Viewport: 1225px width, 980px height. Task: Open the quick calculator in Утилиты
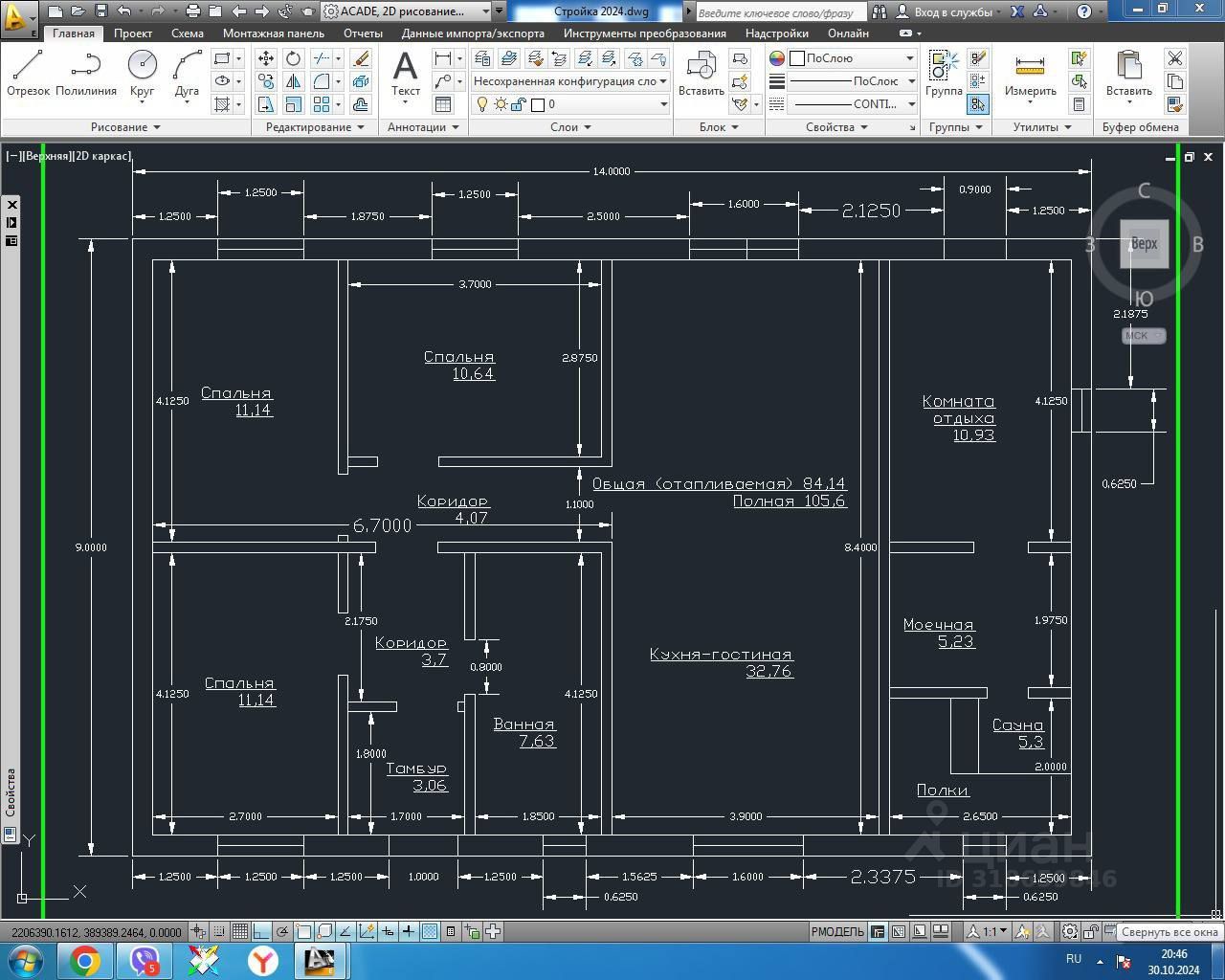point(1079,104)
